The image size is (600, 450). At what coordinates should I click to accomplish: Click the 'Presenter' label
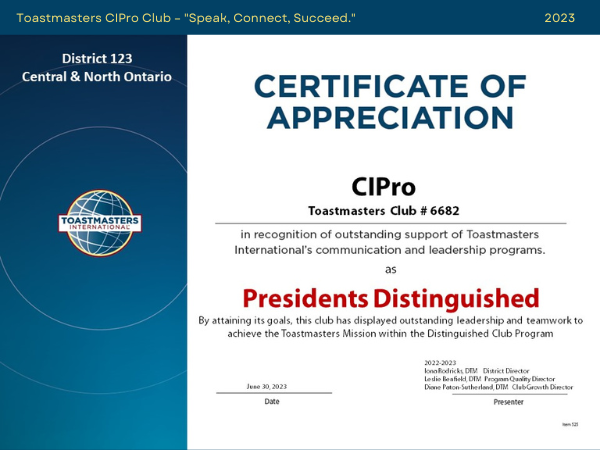[x=509, y=402]
